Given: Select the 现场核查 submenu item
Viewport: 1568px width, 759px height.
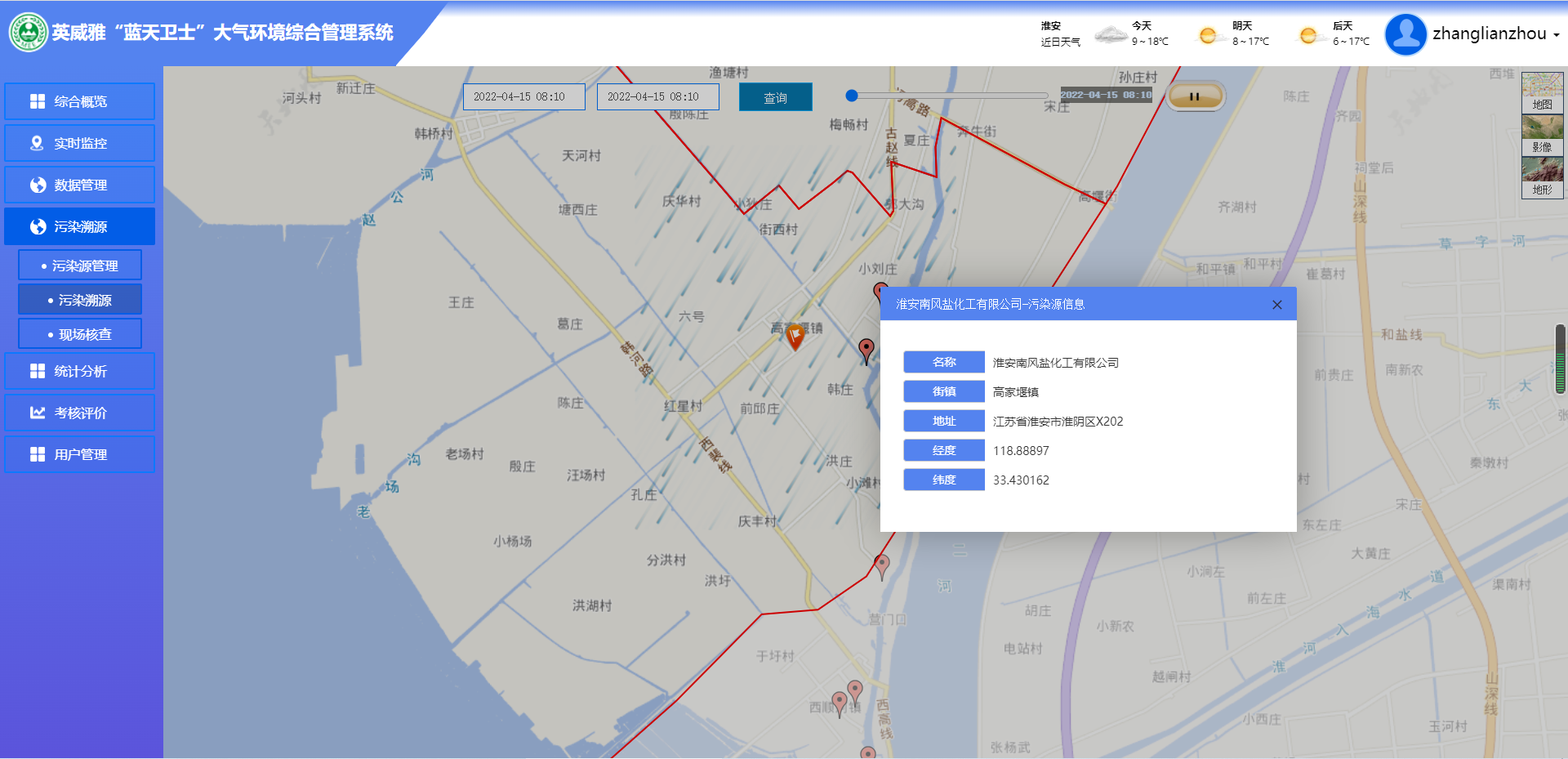Looking at the screenshot, I should click(x=80, y=334).
